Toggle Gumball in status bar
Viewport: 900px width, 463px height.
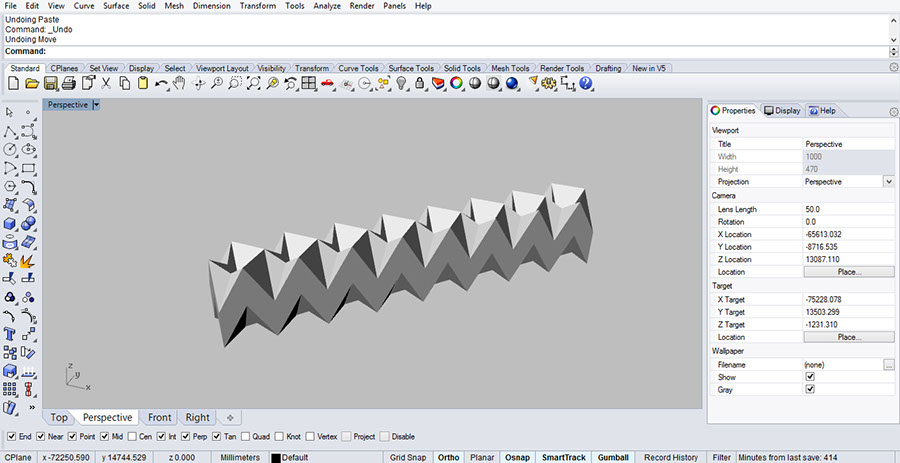tap(613, 457)
